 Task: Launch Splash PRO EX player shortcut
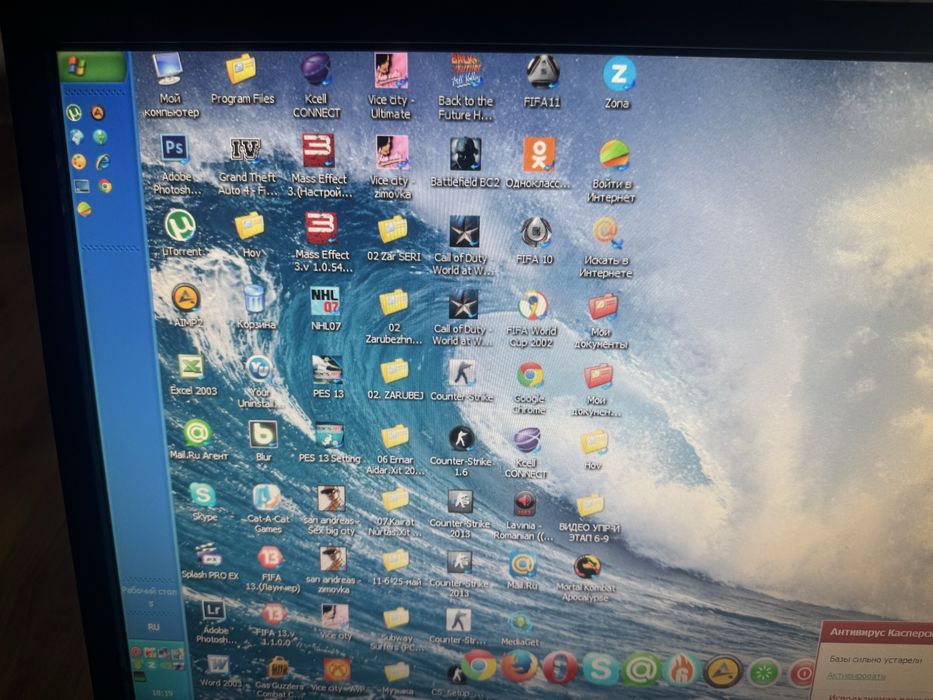(x=209, y=561)
